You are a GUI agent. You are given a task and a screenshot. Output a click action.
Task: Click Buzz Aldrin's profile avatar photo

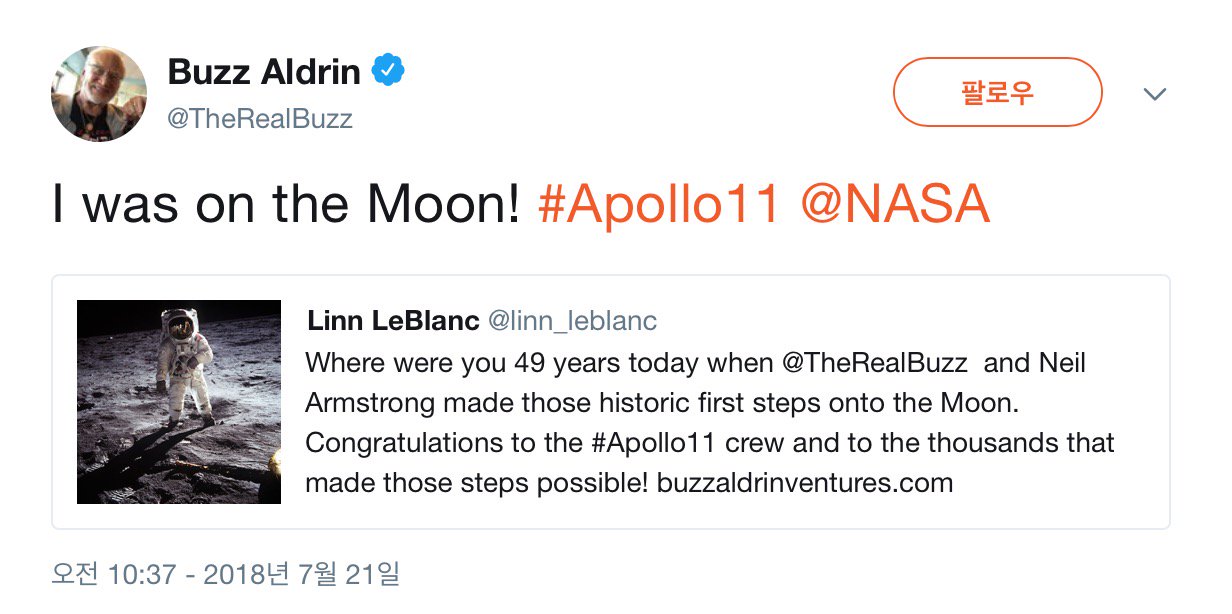click(99, 94)
